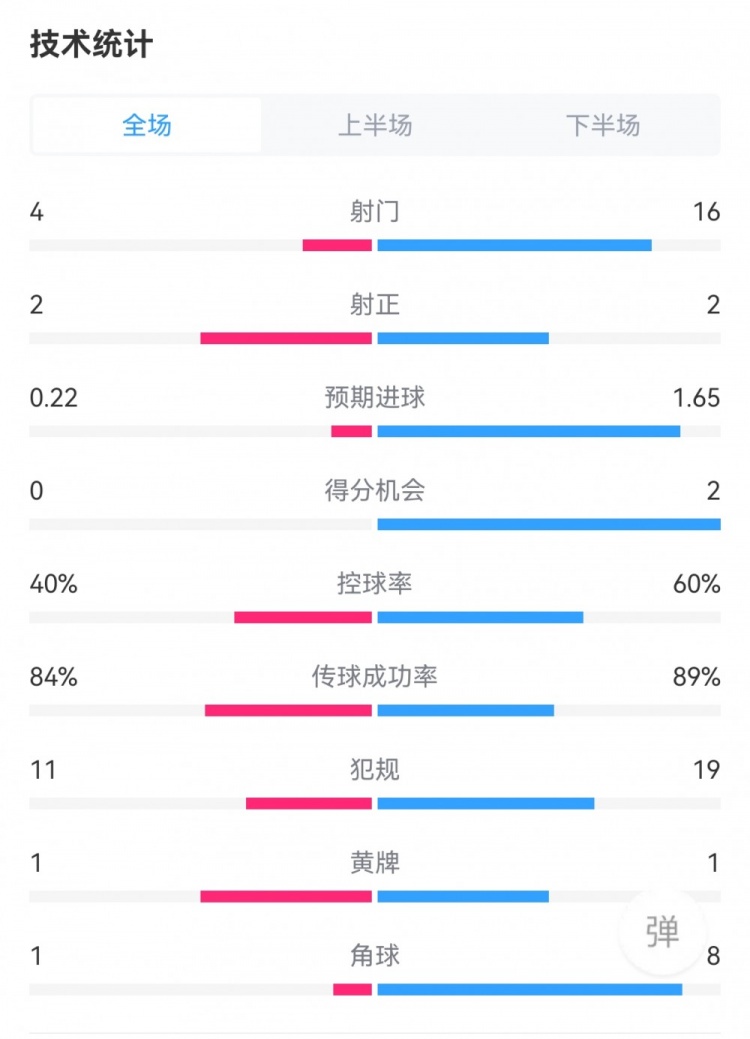750x1039 pixels.
Task: Click the 技术统计 heading
Action: coord(91,45)
